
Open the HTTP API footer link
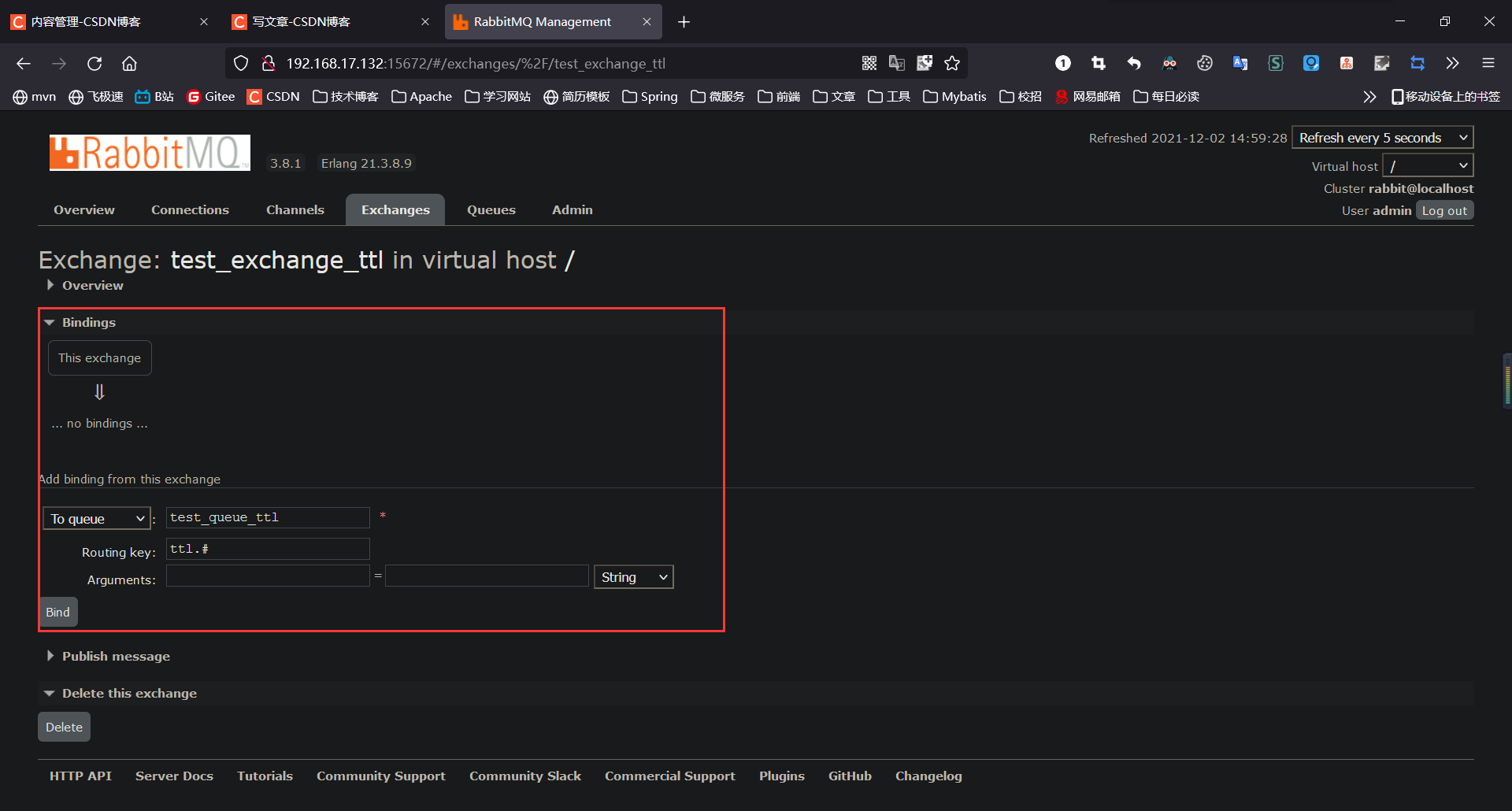[80, 776]
